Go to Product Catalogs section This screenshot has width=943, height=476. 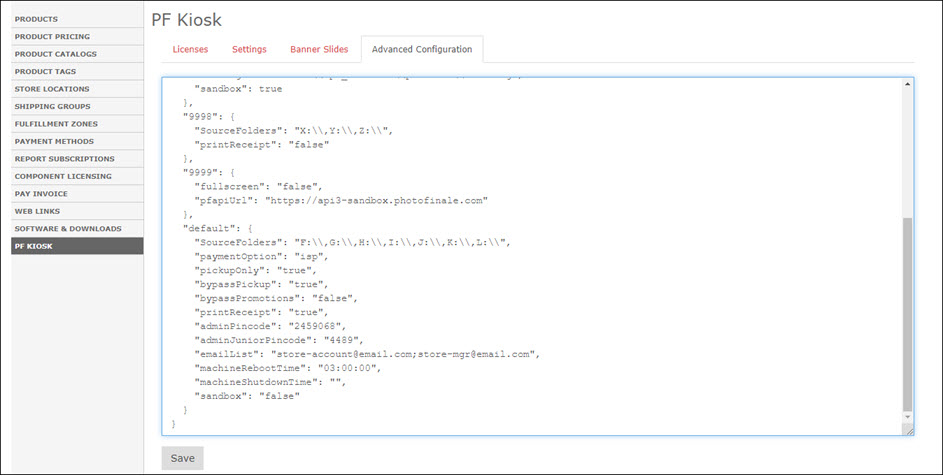[x=77, y=54]
